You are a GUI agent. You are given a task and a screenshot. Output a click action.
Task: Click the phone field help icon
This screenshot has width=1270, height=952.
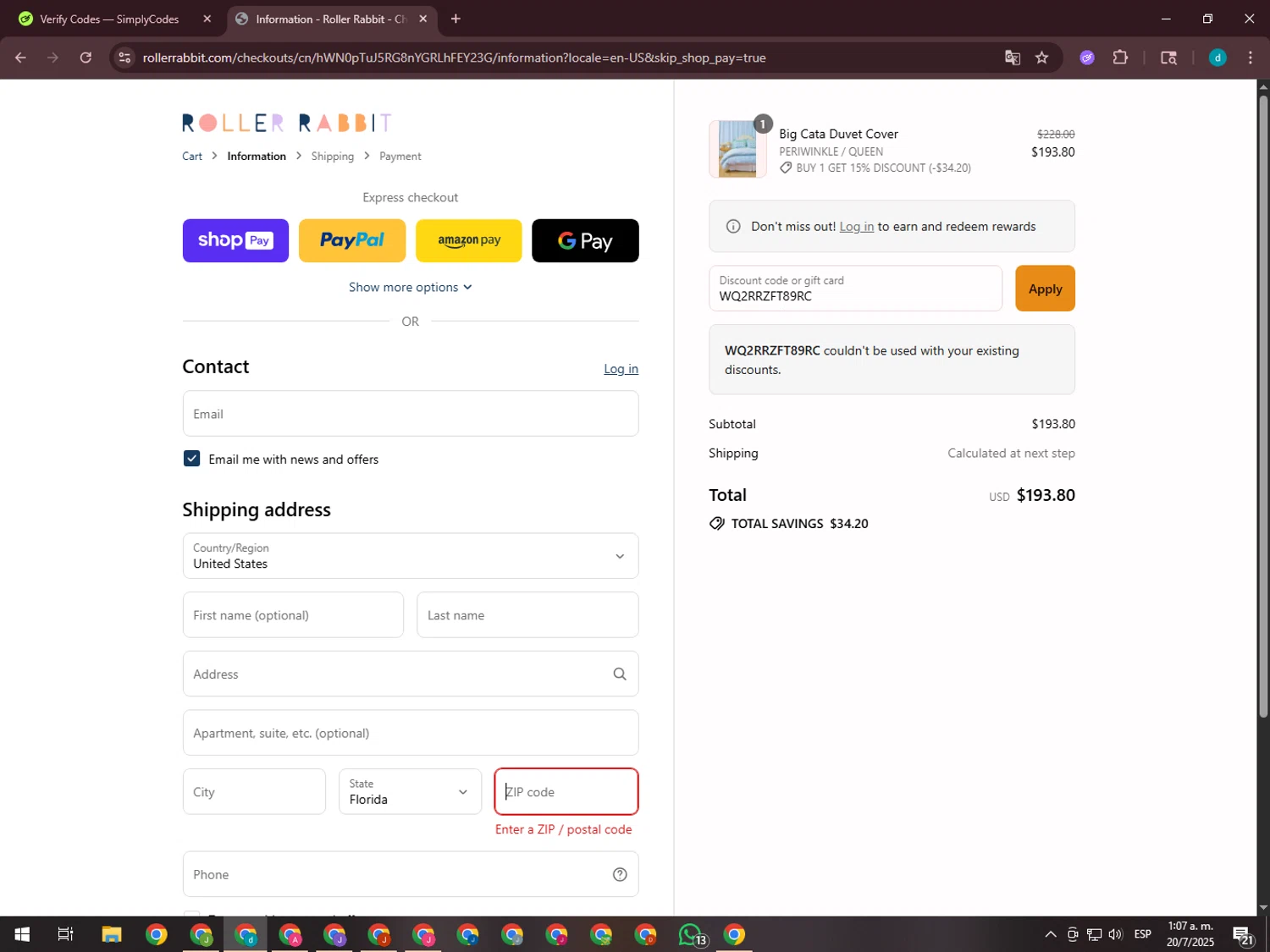pyautogui.click(x=620, y=875)
